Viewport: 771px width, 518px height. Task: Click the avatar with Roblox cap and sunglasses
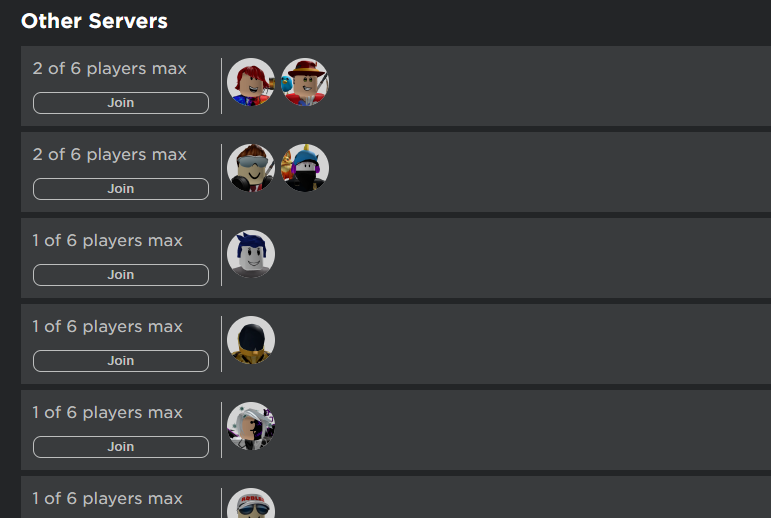click(251, 503)
